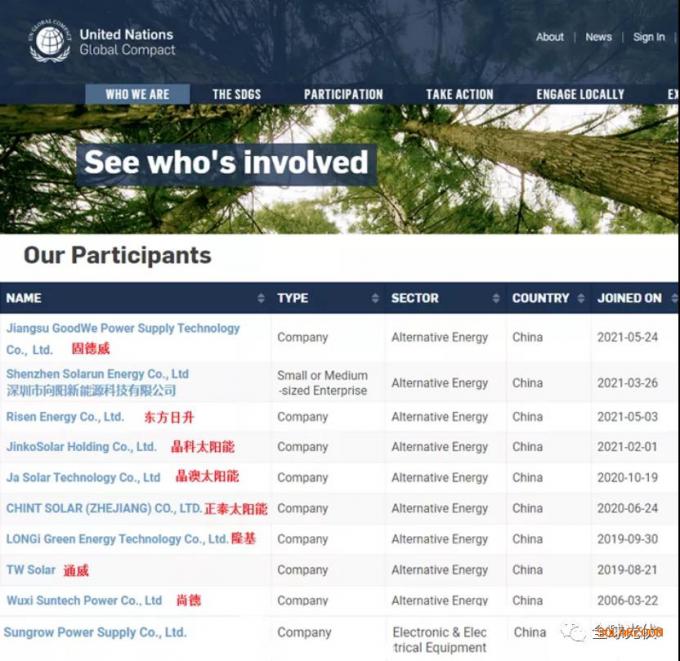Select the 2019-09-30 joined date cell
The width and height of the screenshot is (680, 661).
click(x=628, y=539)
